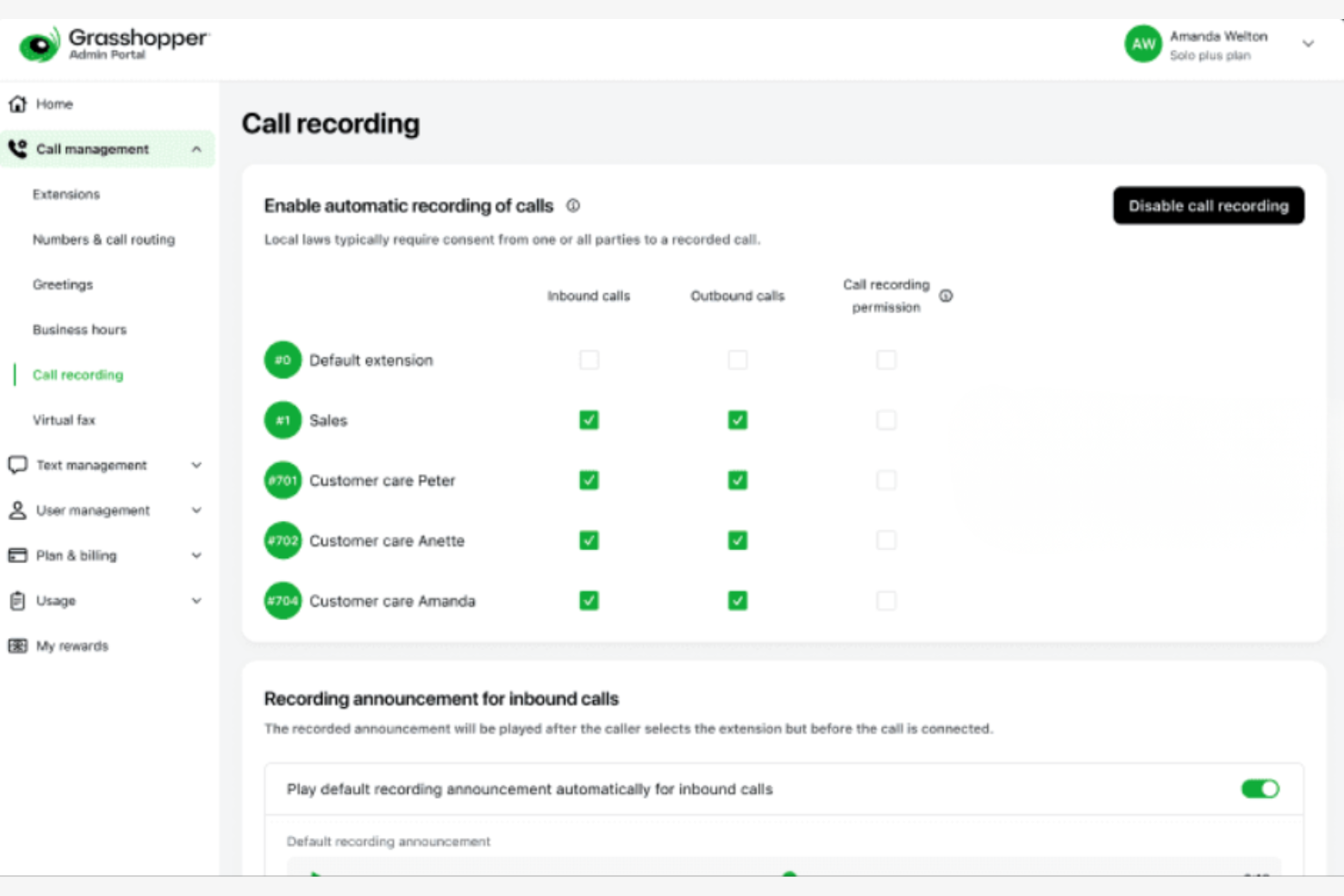Screen dimensions: 1344x896
Task: Open the My rewards section icon
Action: click(16, 645)
